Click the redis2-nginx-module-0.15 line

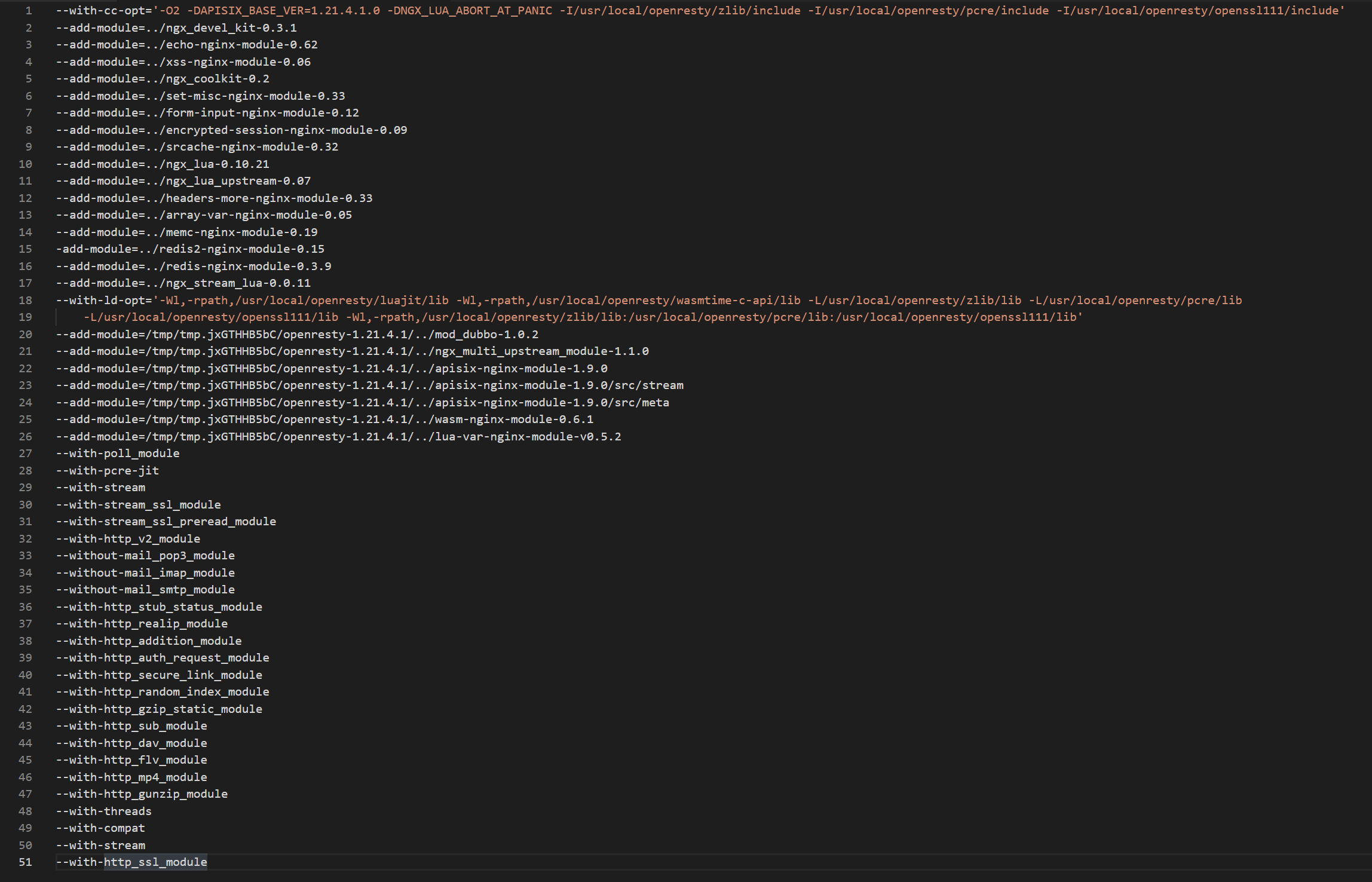tap(190, 249)
